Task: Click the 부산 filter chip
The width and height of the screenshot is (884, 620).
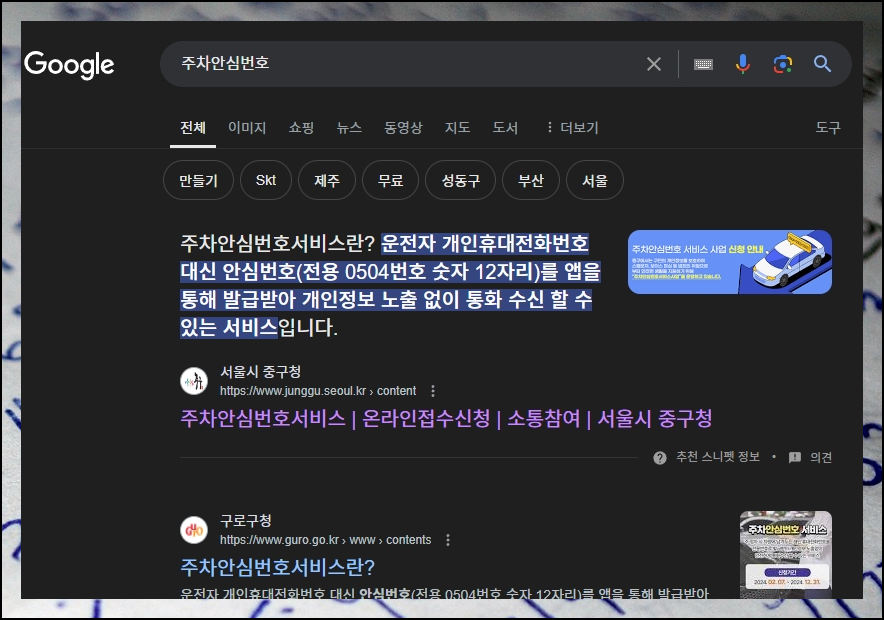Action: (x=531, y=180)
